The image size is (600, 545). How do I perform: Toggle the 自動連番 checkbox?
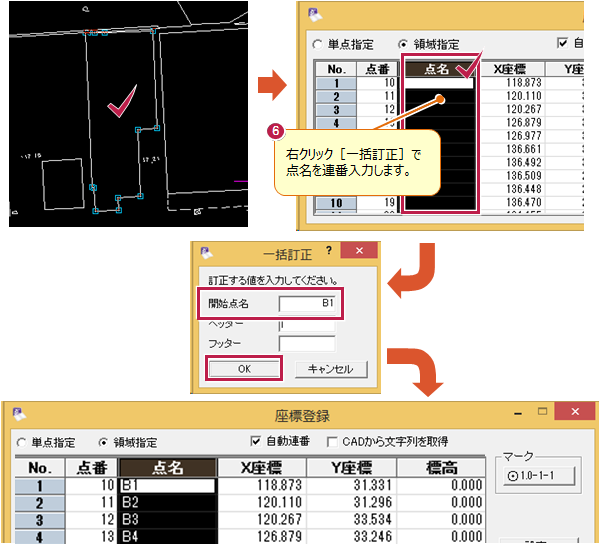[256, 441]
